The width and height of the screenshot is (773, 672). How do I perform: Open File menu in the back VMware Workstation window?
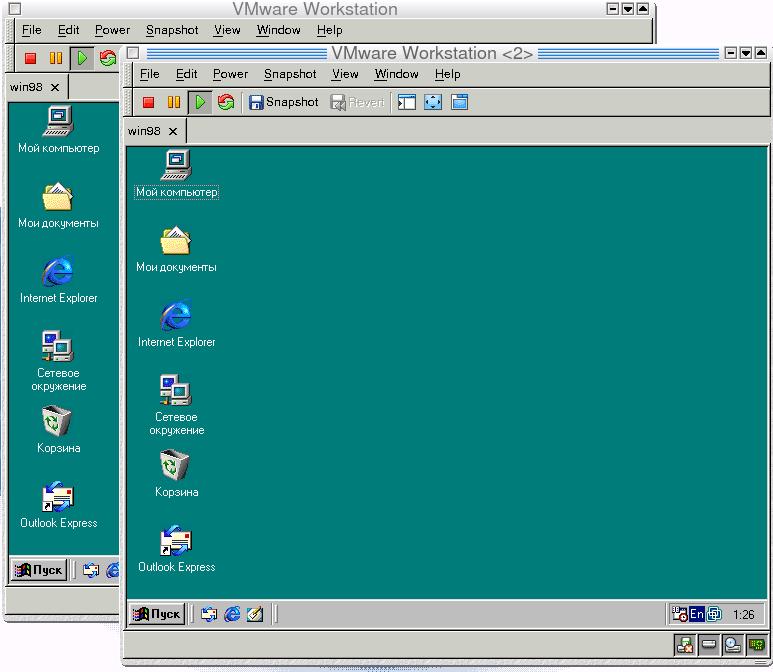[32, 30]
